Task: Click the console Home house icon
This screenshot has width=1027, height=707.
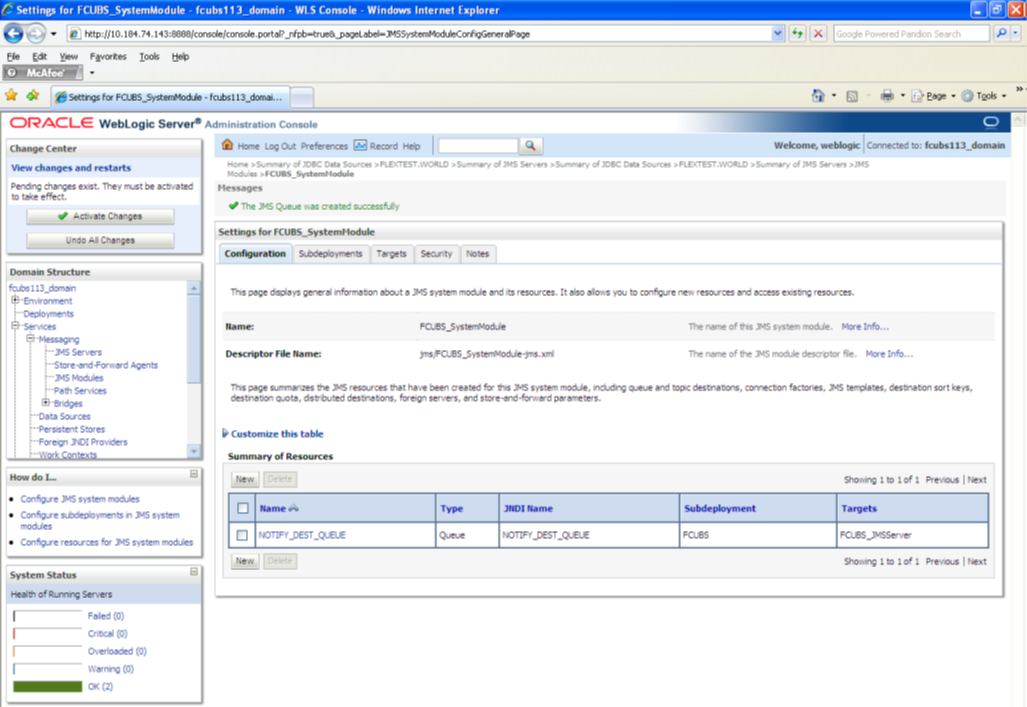Action: pyautogui.click(x=227, y=145)
